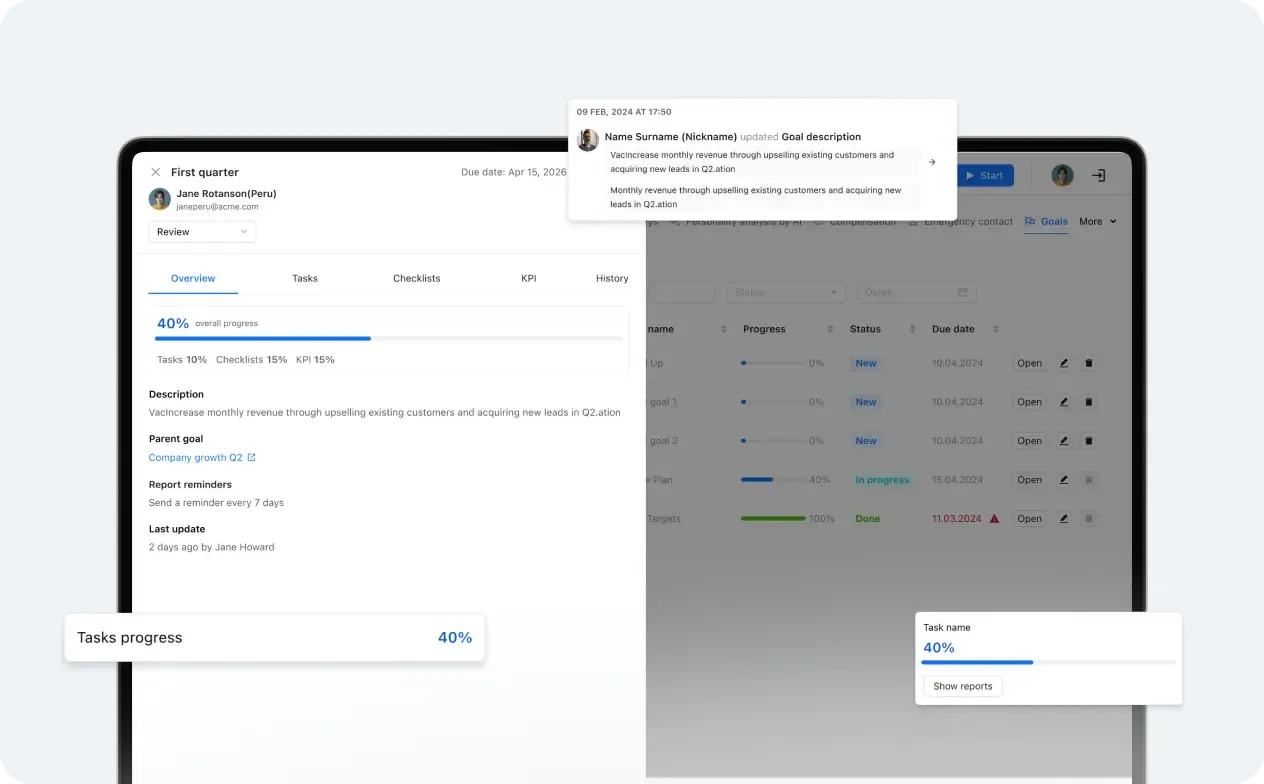Click the arrow icon in the history popup
1264x784 pixels.
tap(932, 162)
